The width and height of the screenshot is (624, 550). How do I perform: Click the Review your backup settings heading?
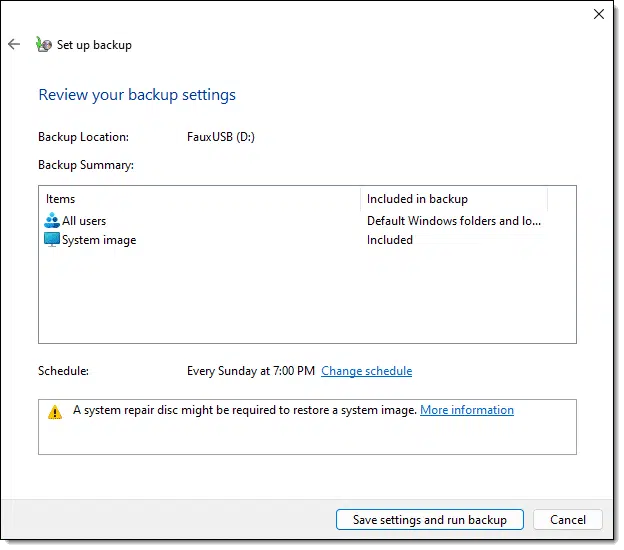(137, 95)
